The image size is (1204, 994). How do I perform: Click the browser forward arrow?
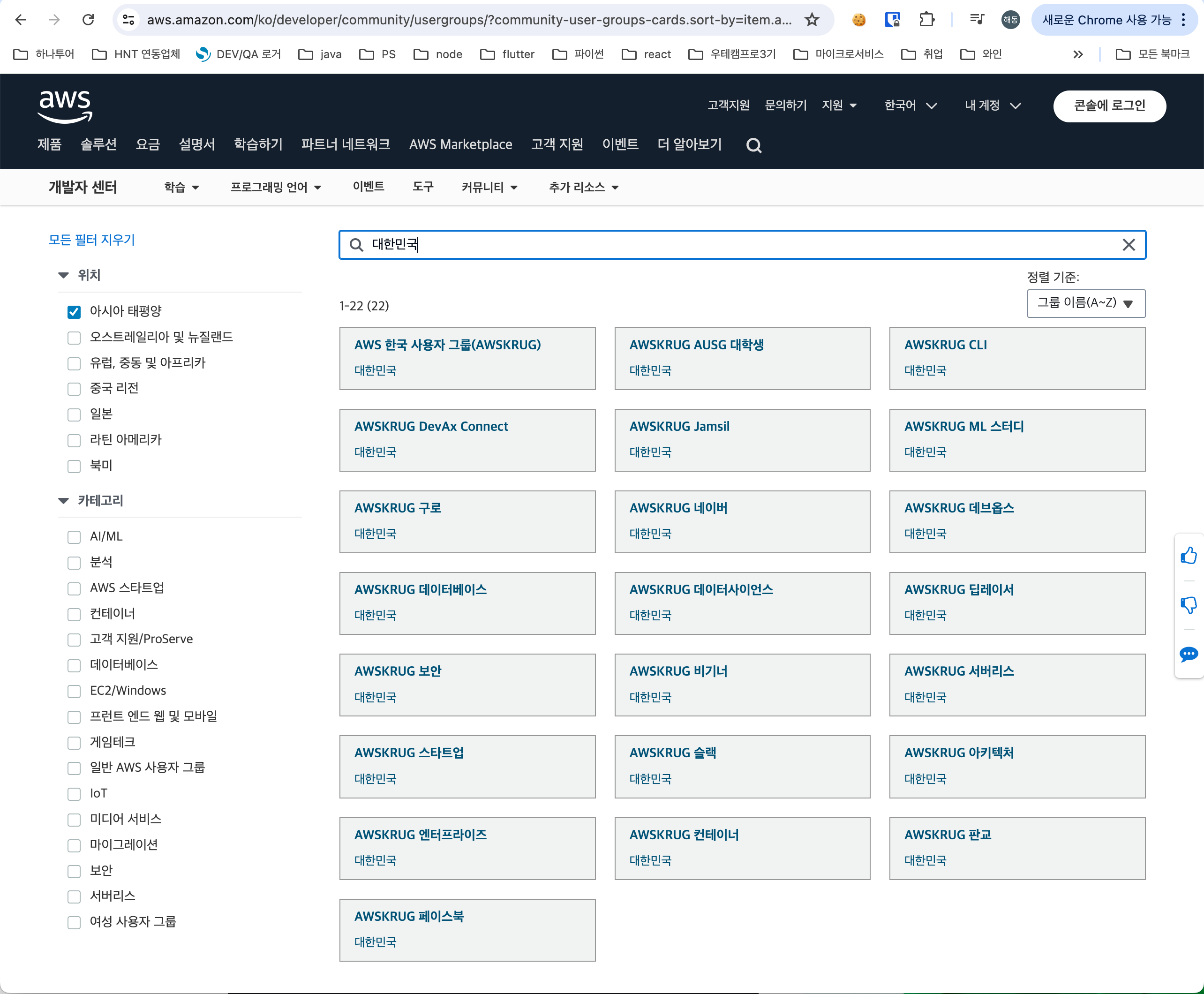pyautogui.click(x=54, y=20)
